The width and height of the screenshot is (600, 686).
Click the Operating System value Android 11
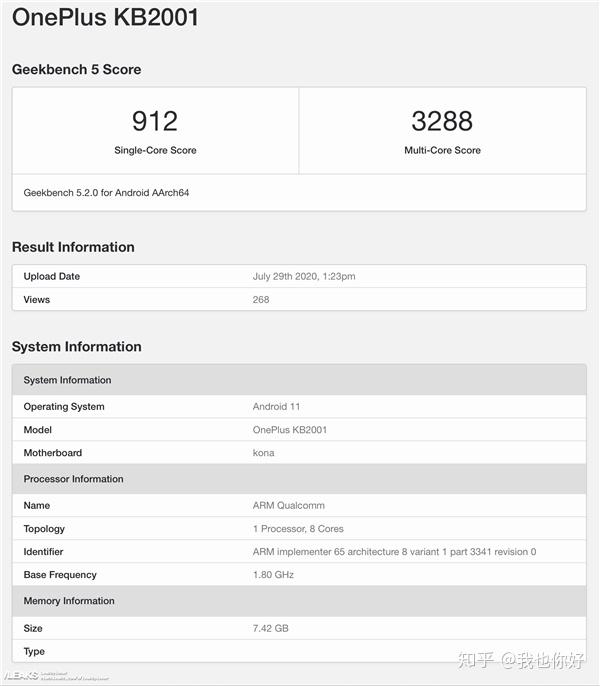coord(276,406)
